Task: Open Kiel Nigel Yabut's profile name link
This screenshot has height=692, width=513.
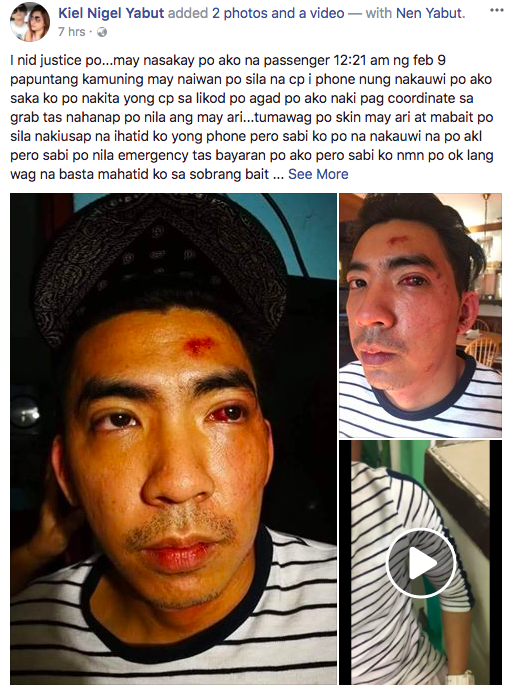Action: [111, 13]
